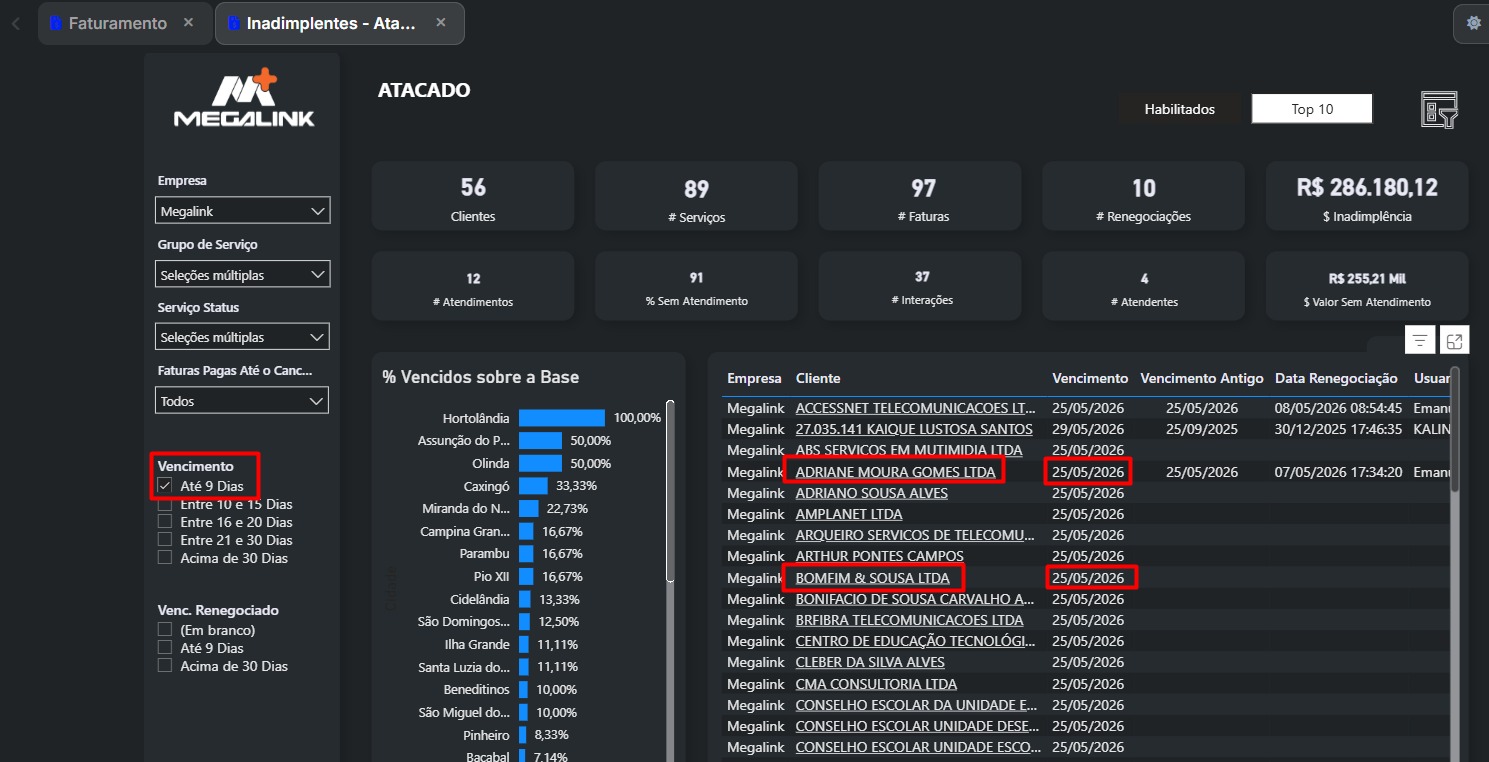Image resolution: width=1489 pixels, height=762 pixels.
Task: Click the settings gear icon
Action: (1473, 23)
